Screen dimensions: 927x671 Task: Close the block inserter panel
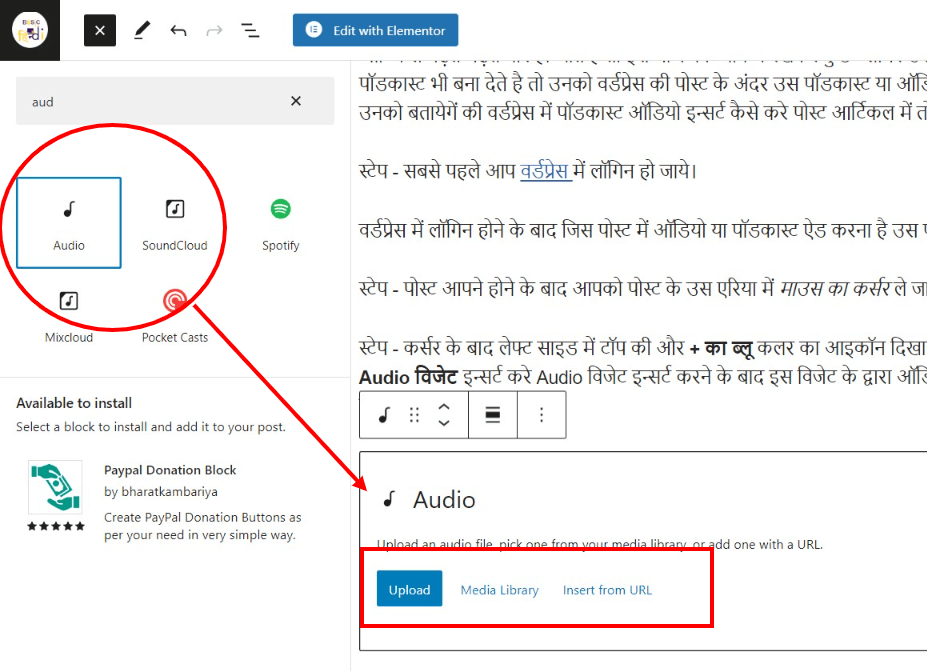point(100,30)
